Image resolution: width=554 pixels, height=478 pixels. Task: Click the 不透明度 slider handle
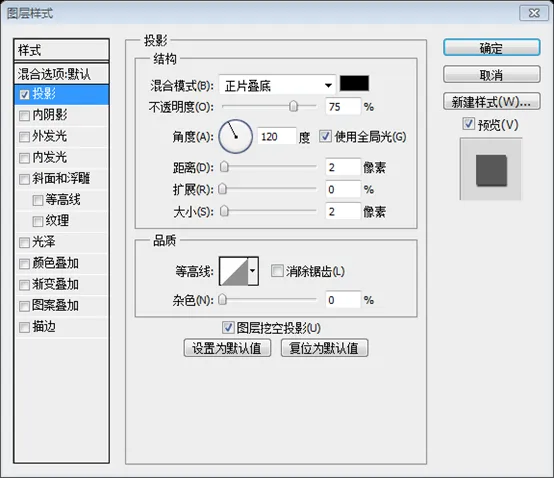pyautogui.click(x=293, y=106)
